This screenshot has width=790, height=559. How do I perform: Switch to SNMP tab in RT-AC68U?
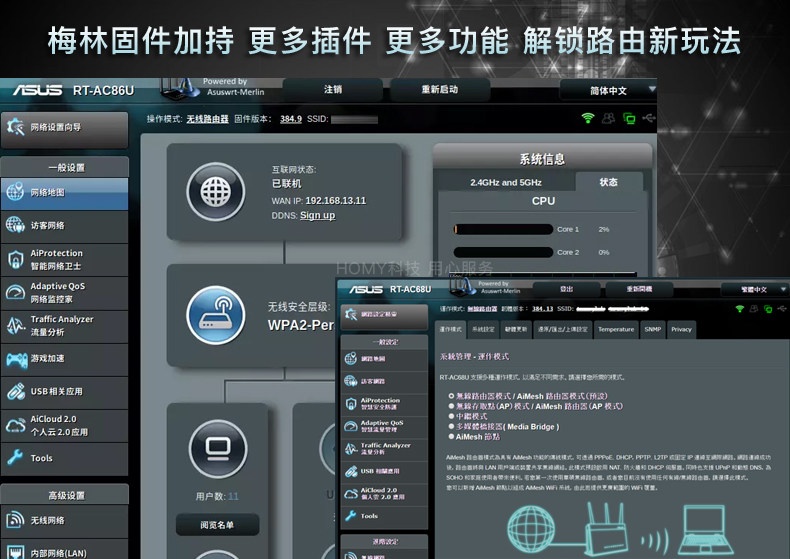coord(652,329)
